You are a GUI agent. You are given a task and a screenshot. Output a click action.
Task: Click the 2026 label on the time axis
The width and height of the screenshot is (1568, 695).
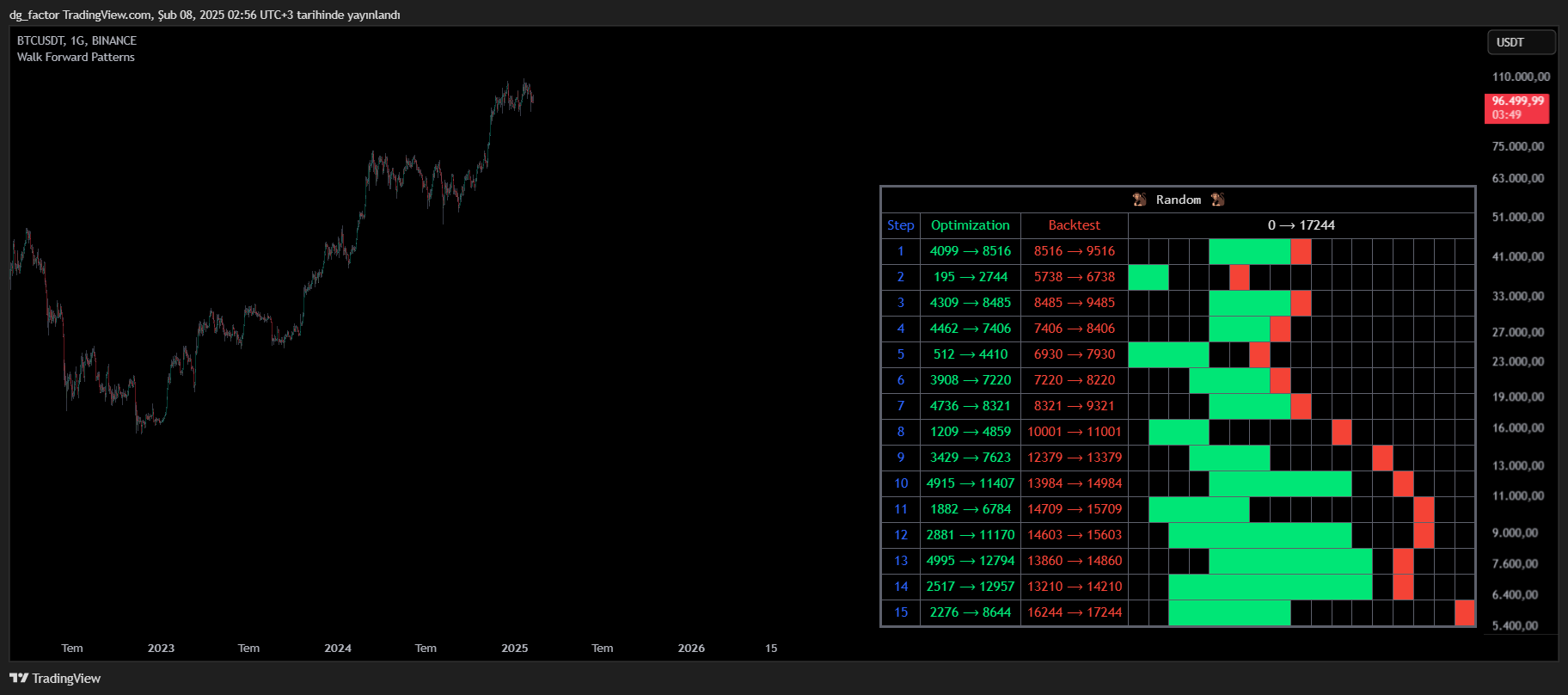point(691,649)
